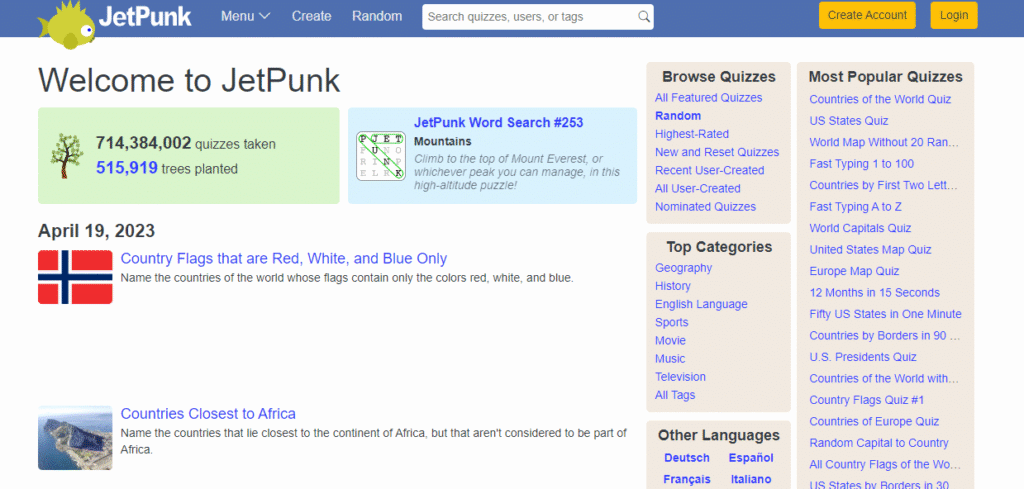1024x489 pixels.
Task: Open Countries by First Two Lett… quiz
Action: click(884, 186)
